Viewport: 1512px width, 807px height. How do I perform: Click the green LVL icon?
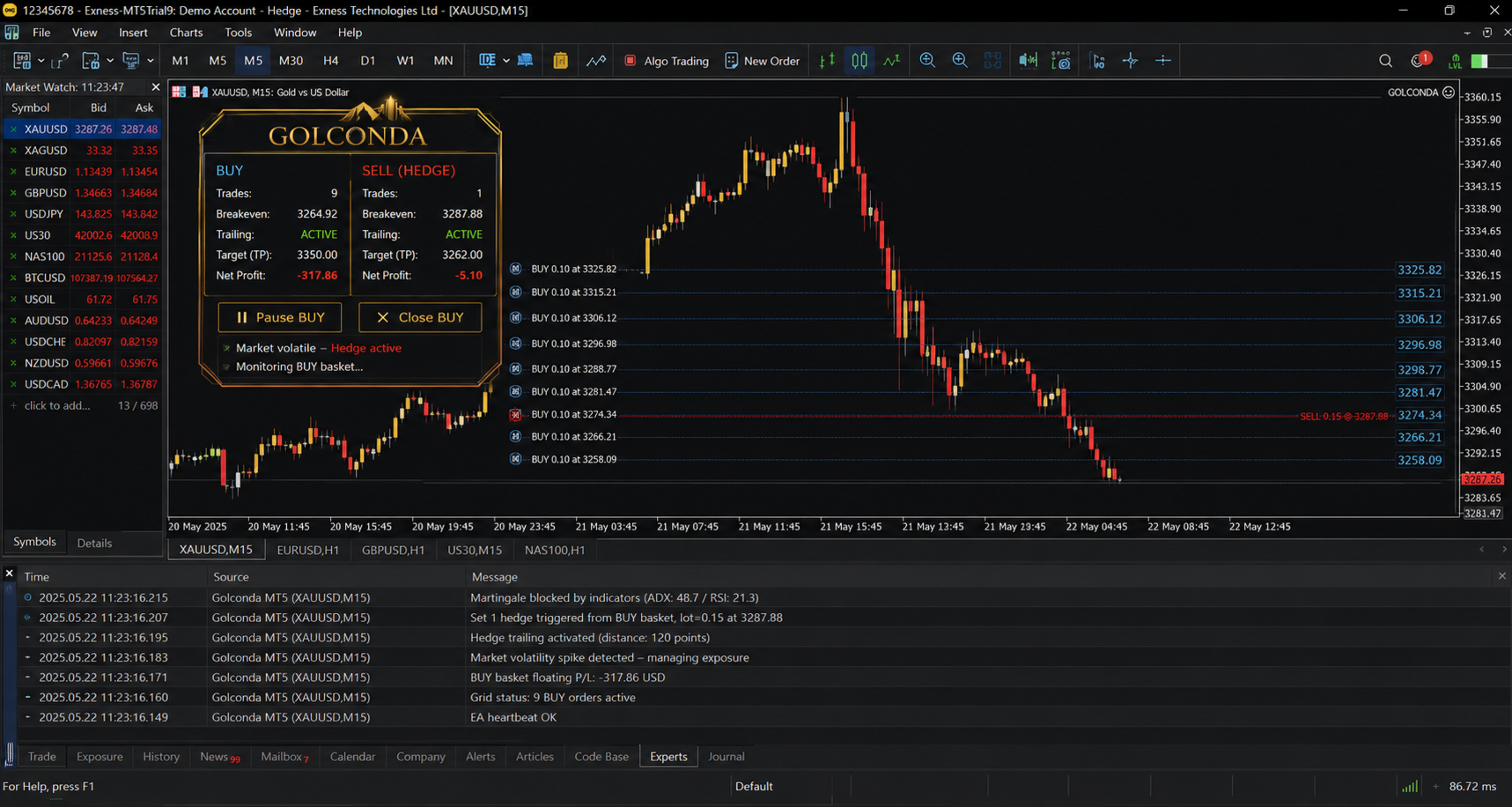(1455, 61)
